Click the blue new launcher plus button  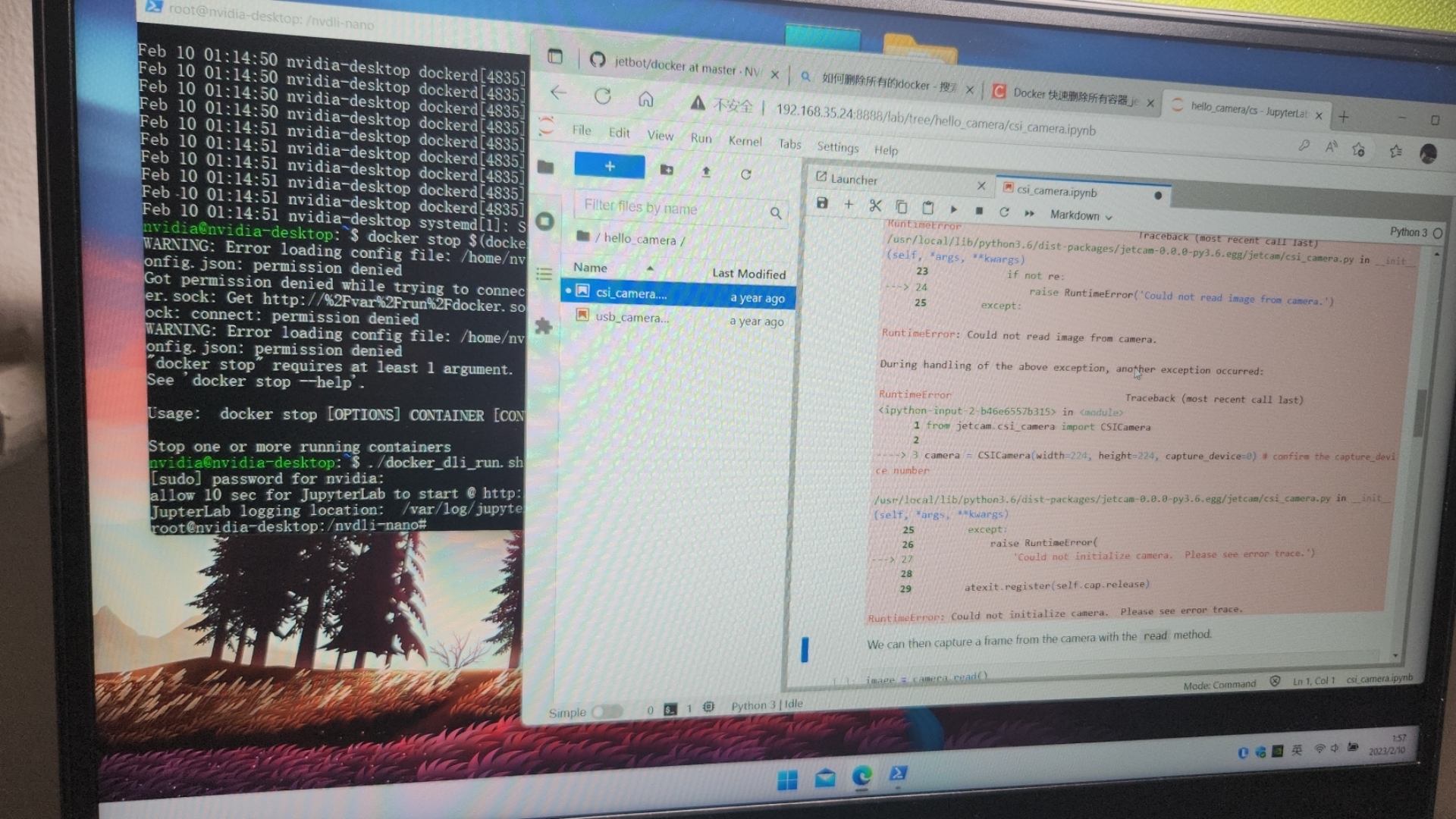click(x=609, y=166)
